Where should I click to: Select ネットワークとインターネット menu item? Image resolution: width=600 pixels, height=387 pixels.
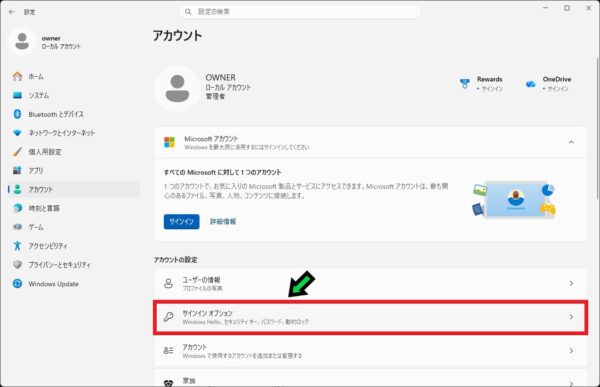(74, 133)
